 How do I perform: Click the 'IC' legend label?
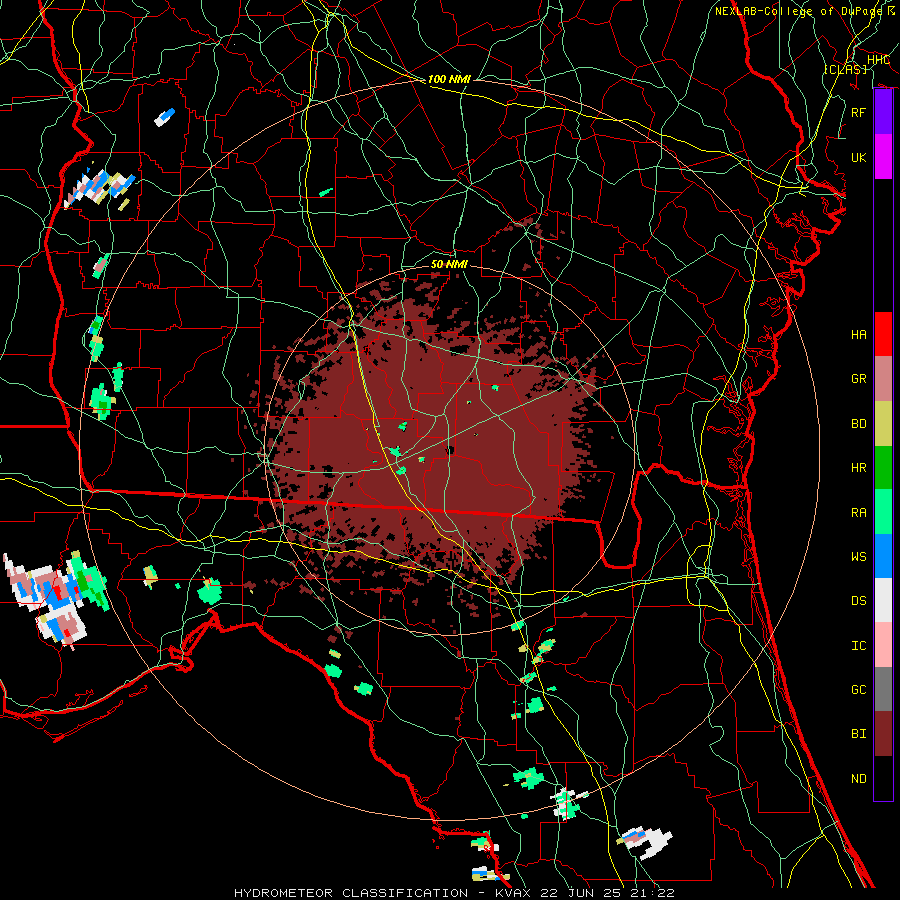click(x=858, y=646)
